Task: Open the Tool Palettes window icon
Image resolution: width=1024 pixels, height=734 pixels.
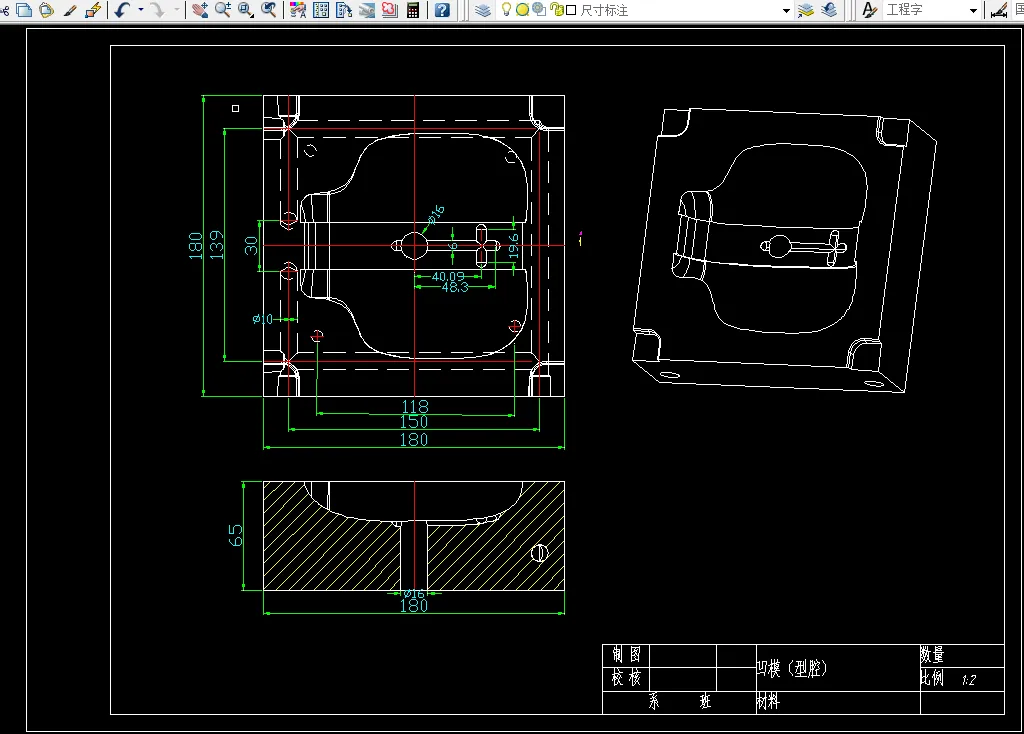Action: click(x=344, y=10)
